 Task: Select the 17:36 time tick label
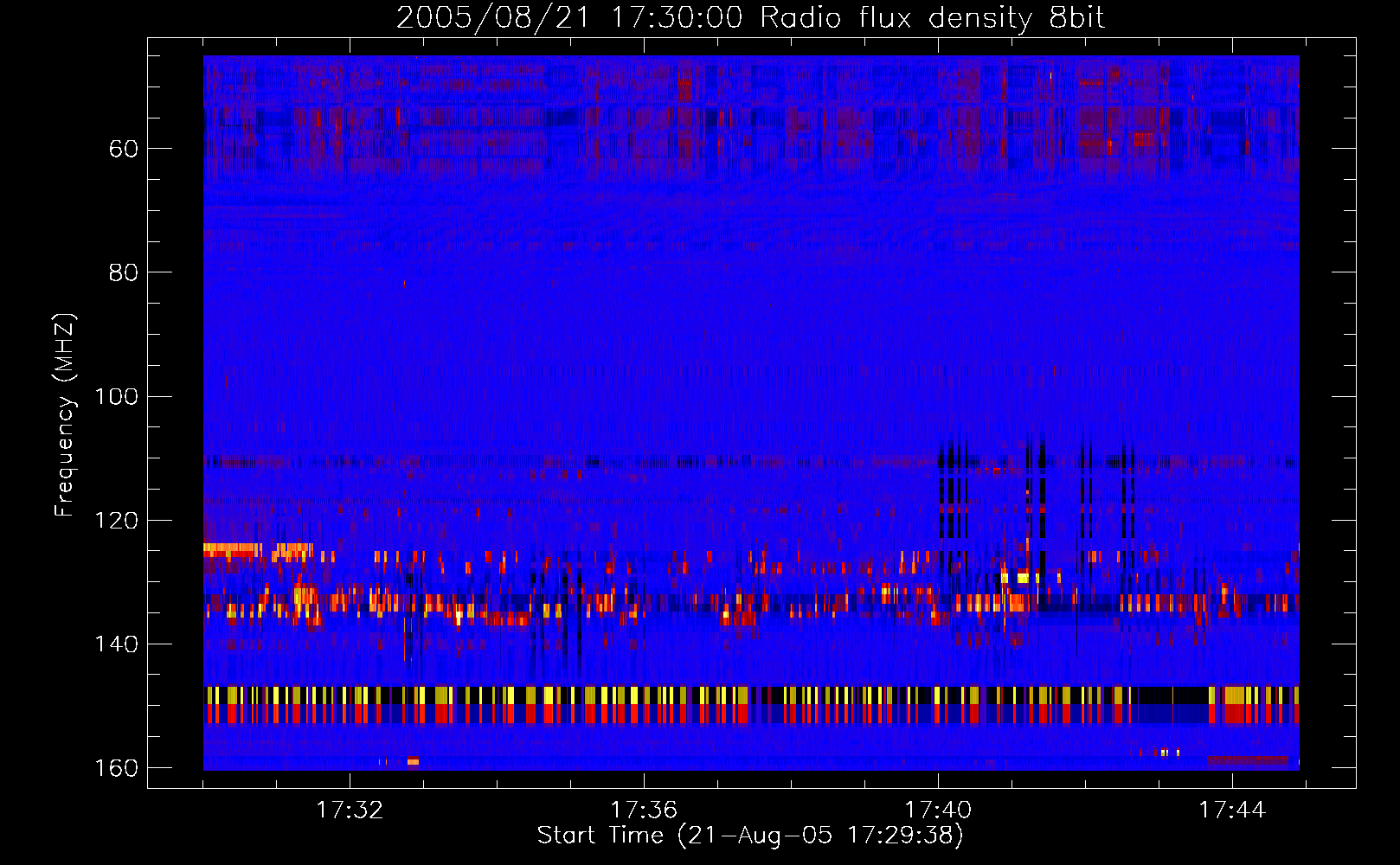(644, 811)
